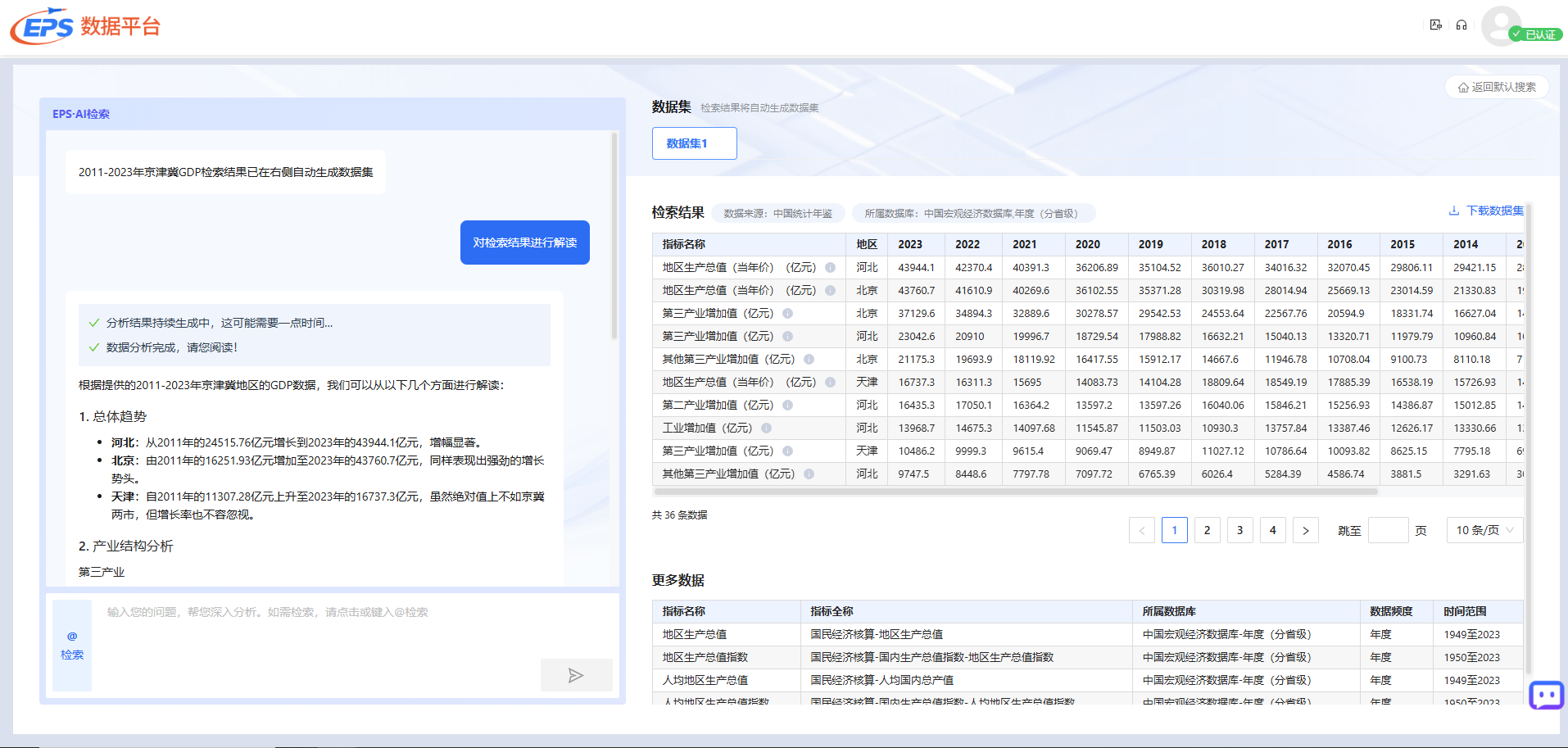Click the 数据来源：中国统计年鉴 tag
1568x748 pixels.
click(x=777, y=213)
